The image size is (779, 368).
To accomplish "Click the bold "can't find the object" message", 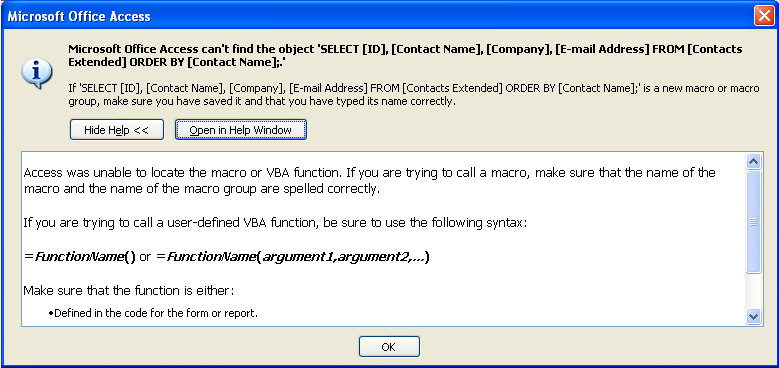I will pyautogui.click(x=405, y=56).
